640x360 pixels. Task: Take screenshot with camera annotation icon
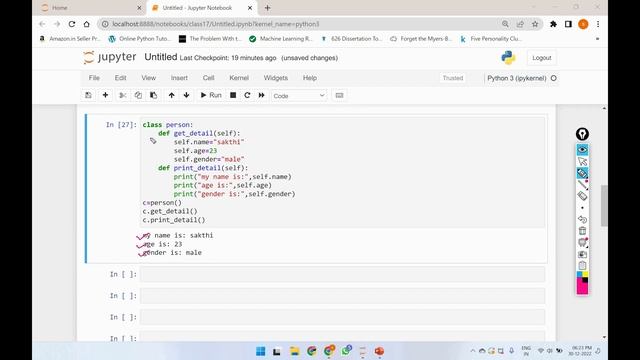(582, 254)
